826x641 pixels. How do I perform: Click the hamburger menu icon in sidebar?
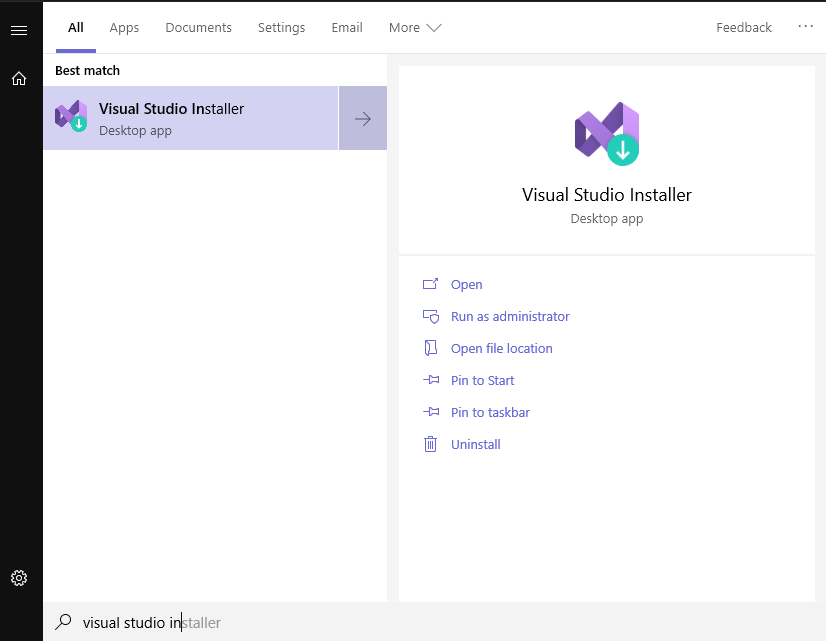coord(19,31)
